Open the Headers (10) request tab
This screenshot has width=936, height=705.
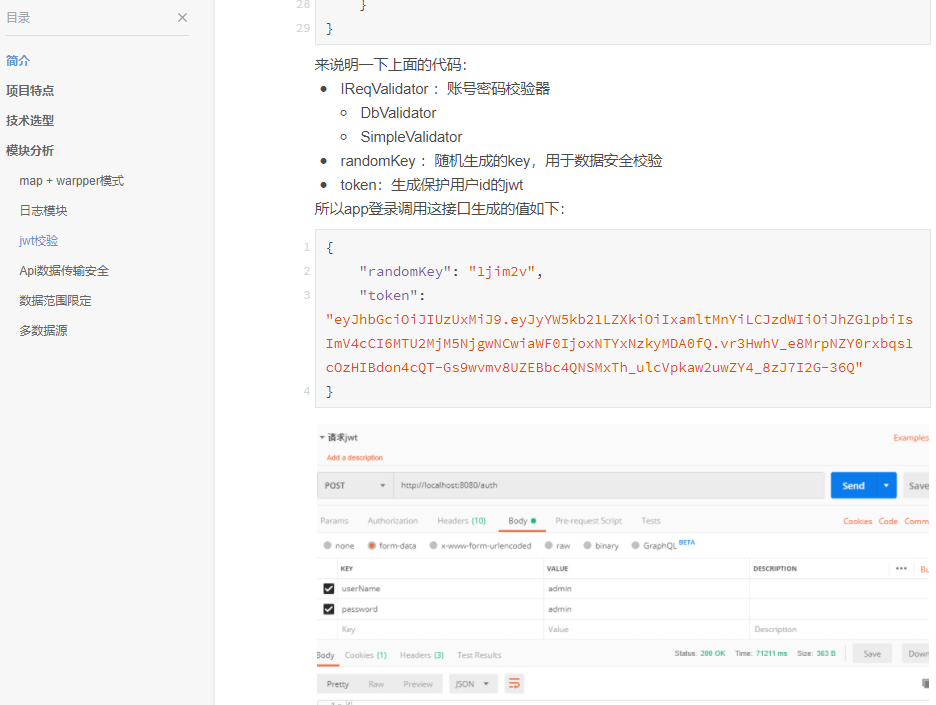[461, 521]
